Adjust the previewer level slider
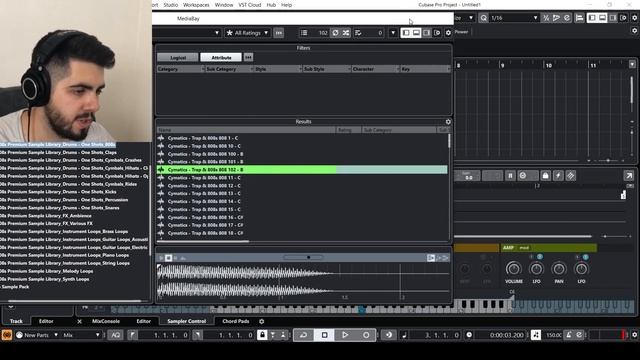This screenshot has width=640, height=360. click(303, 258)
